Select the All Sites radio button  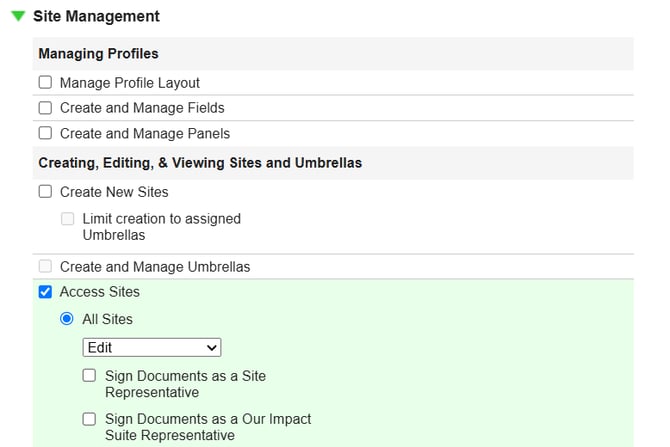(x=68, y=319)
